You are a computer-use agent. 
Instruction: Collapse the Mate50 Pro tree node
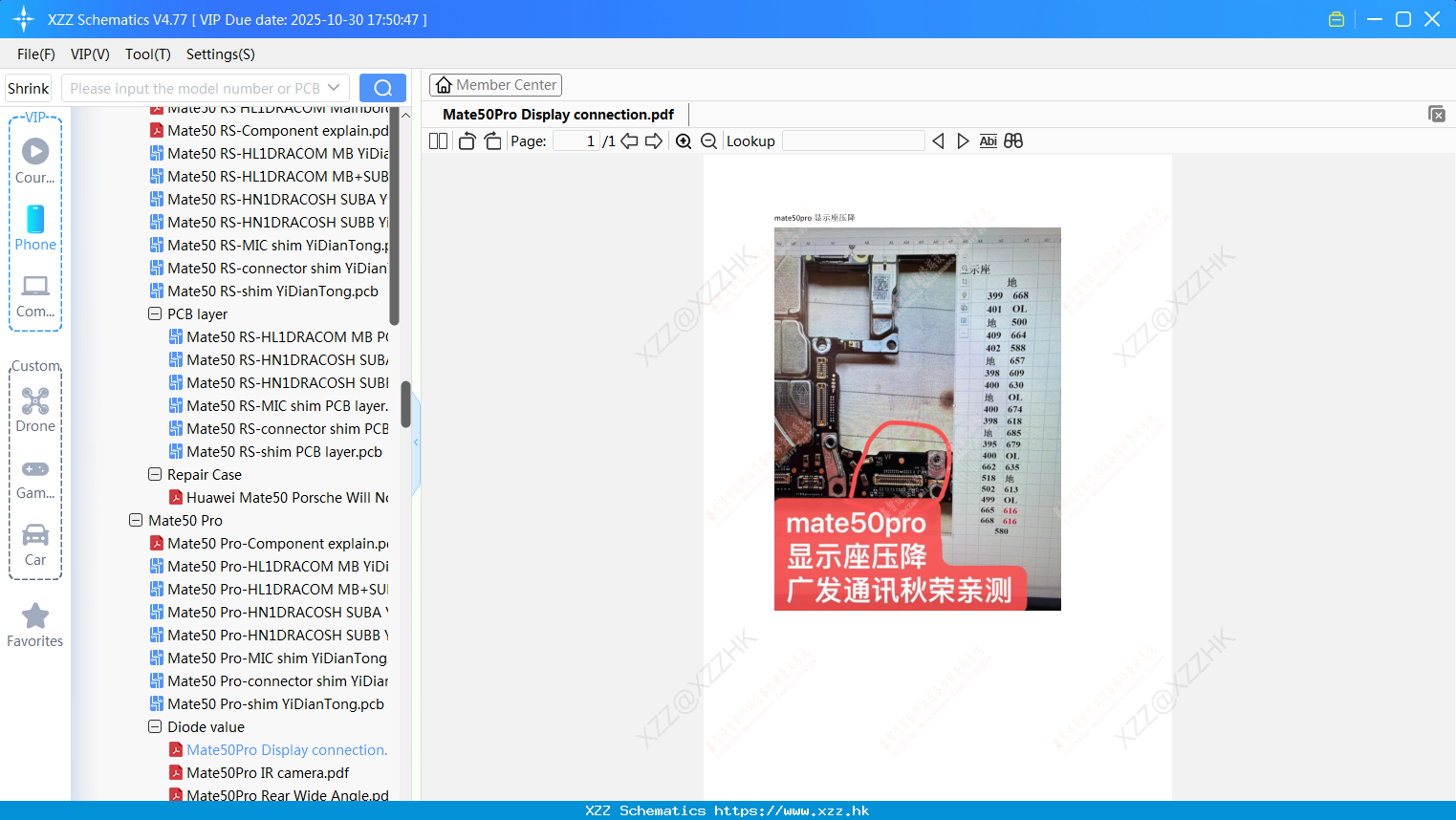136,520
